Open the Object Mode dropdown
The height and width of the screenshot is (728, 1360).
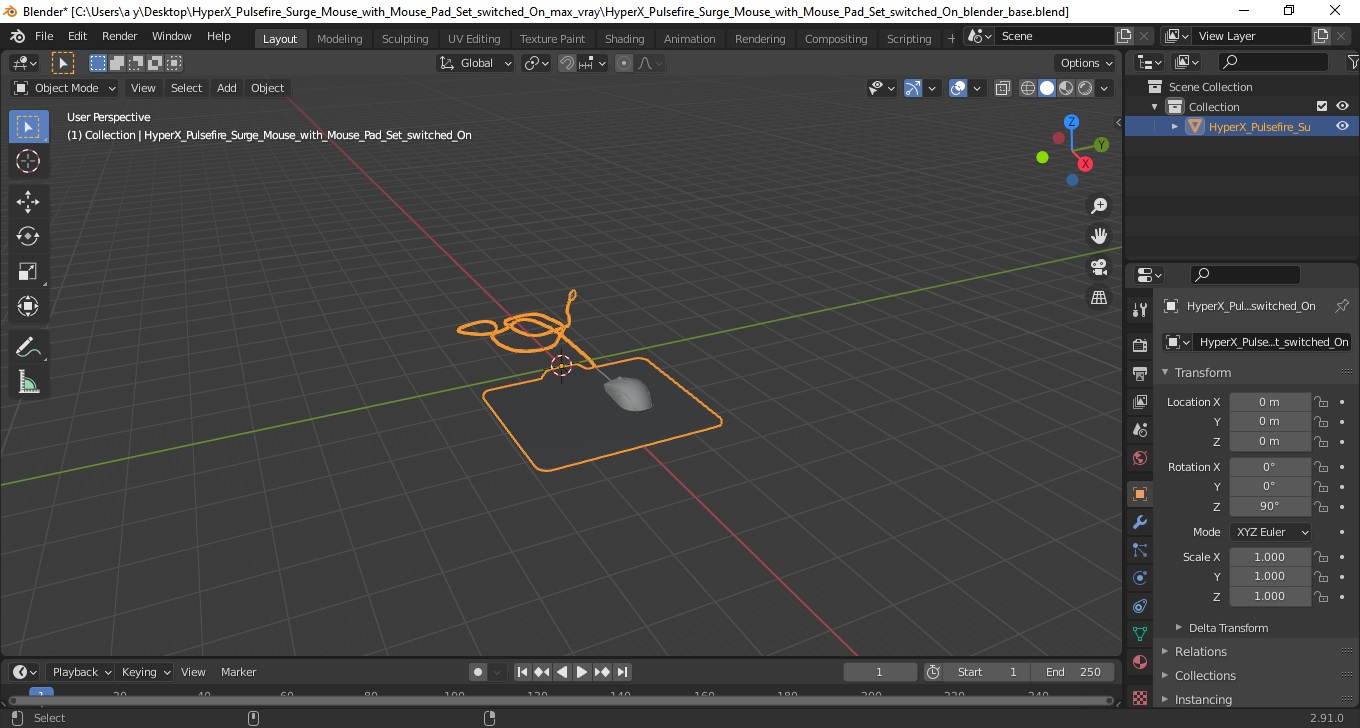[64, 88]
